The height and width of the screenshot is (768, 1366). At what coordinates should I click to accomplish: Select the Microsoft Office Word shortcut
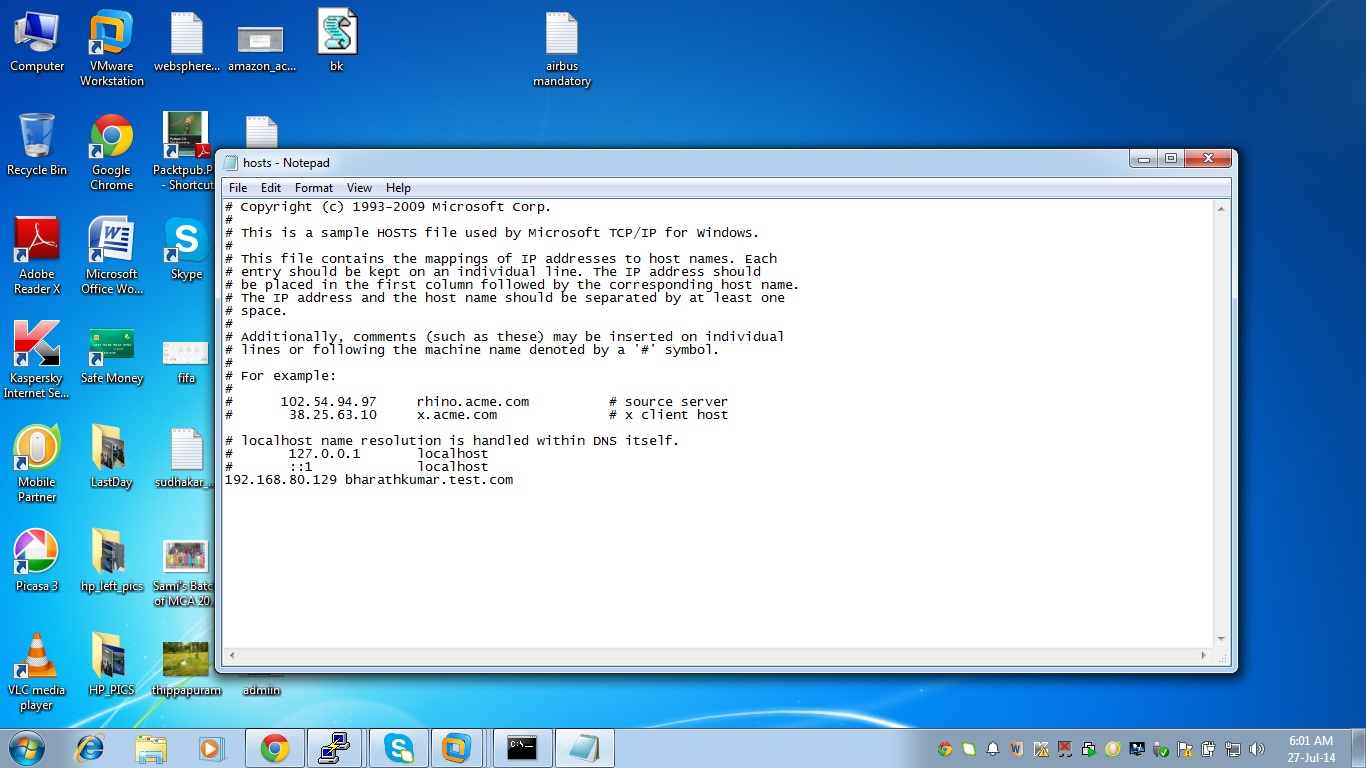[112, 256]
